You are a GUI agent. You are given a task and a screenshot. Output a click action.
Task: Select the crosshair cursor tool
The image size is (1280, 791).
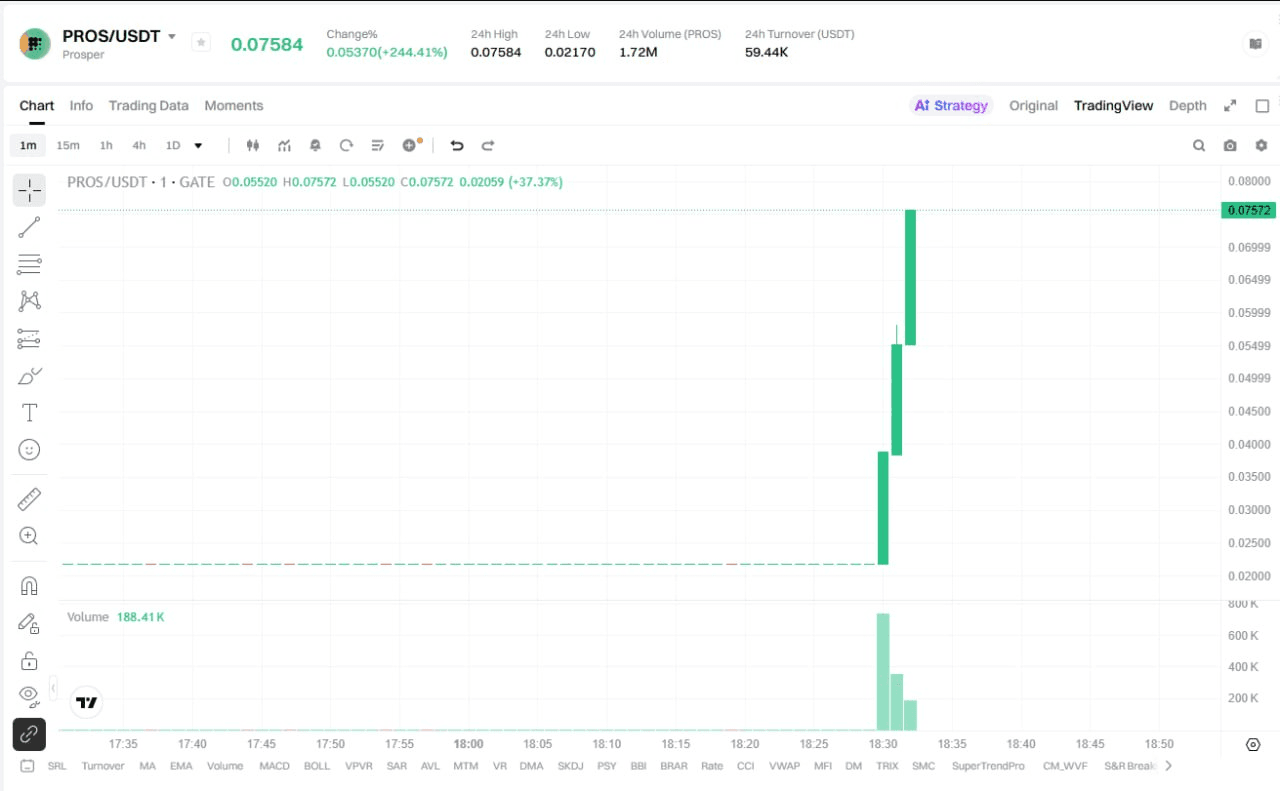pos(29,190)
